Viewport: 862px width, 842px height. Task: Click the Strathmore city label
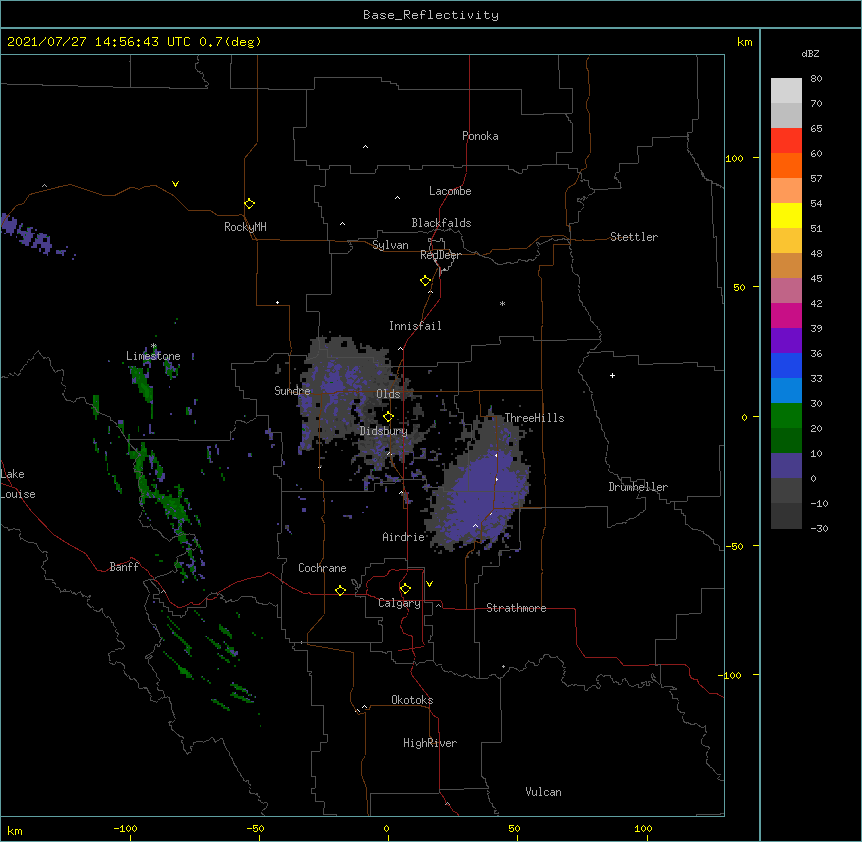pos(516,608)
